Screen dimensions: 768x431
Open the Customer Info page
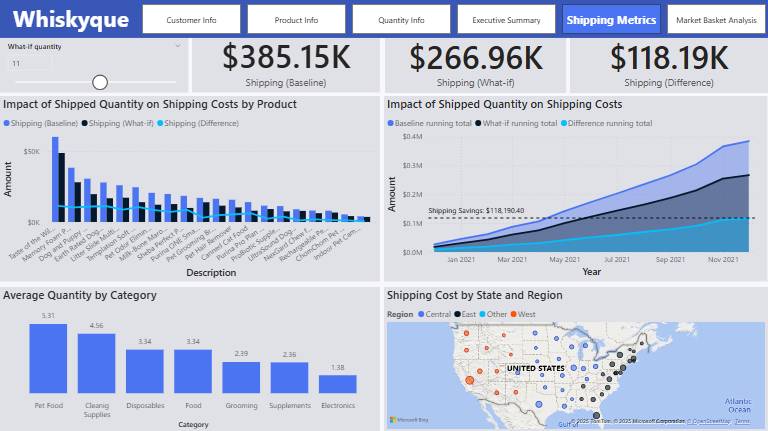[191, 20]
